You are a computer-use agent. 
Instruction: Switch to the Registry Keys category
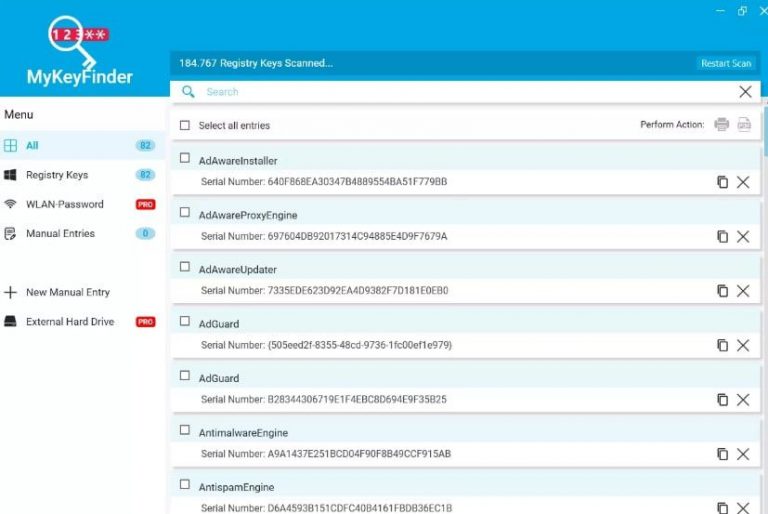[x=81, y=175]
